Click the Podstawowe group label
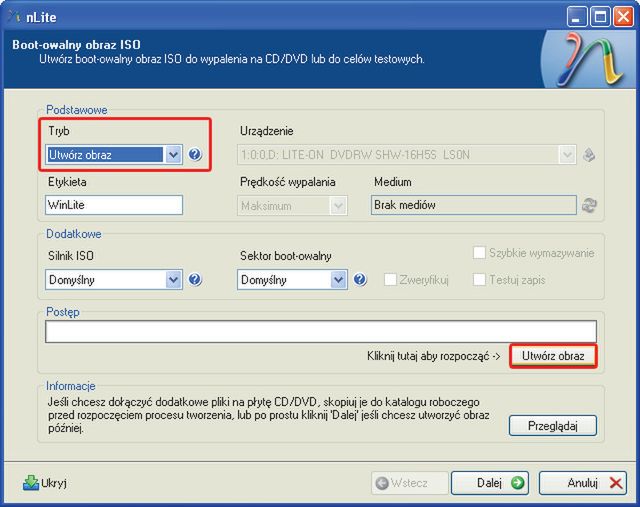Screen dimensions: 640x507 coord(77,109)
